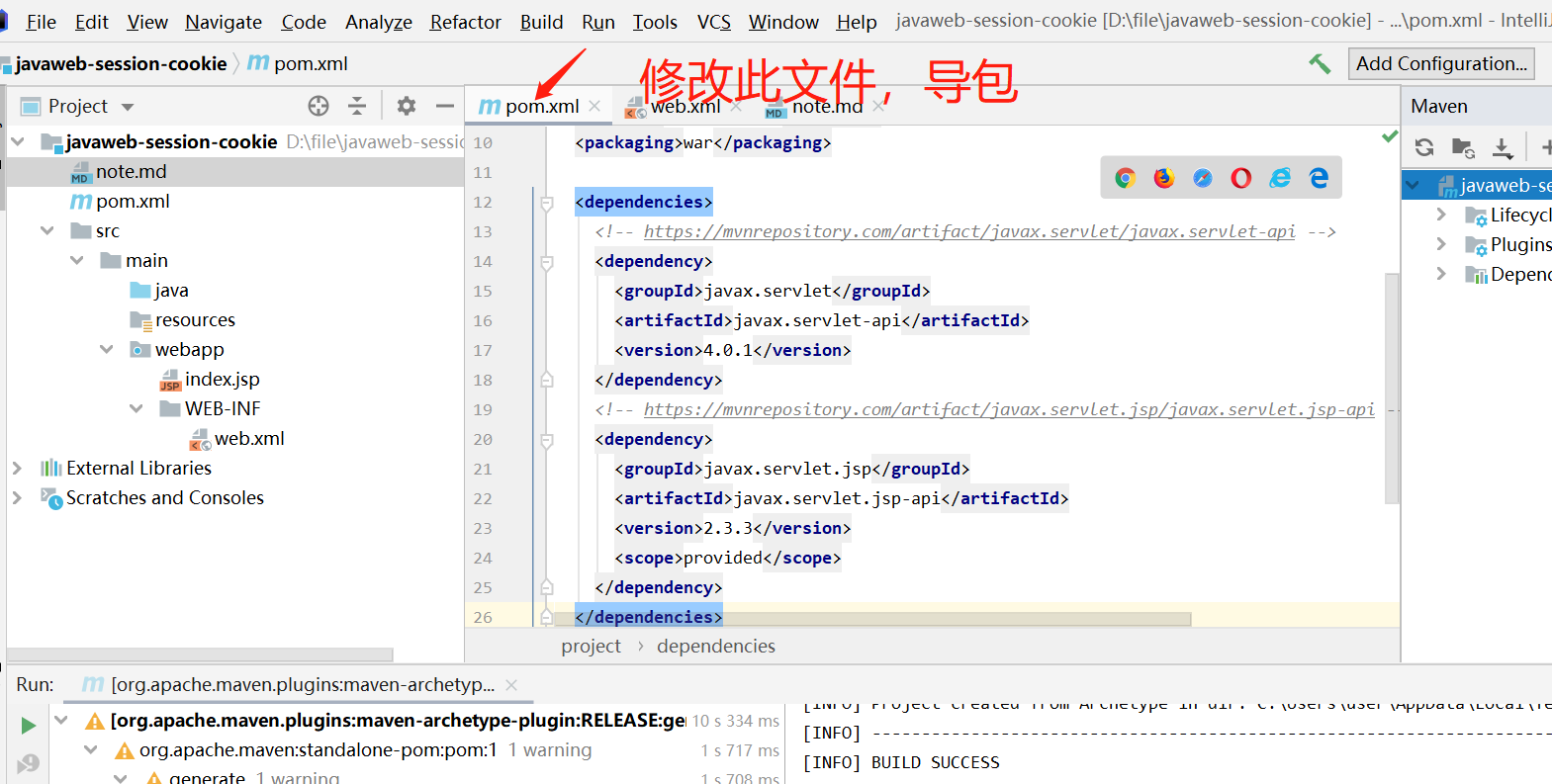Open the VCS menu
Viewport: 1552px width, 784px height.
pos(714,22)
